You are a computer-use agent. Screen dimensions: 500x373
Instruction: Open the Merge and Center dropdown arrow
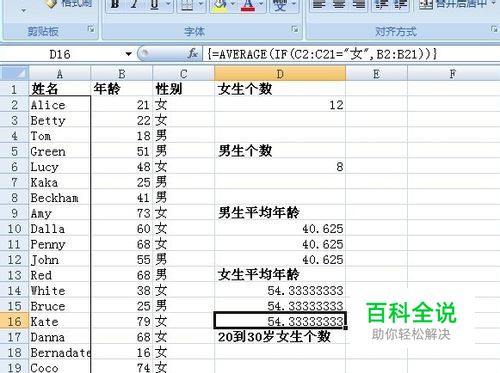click(x=495, y=4)
